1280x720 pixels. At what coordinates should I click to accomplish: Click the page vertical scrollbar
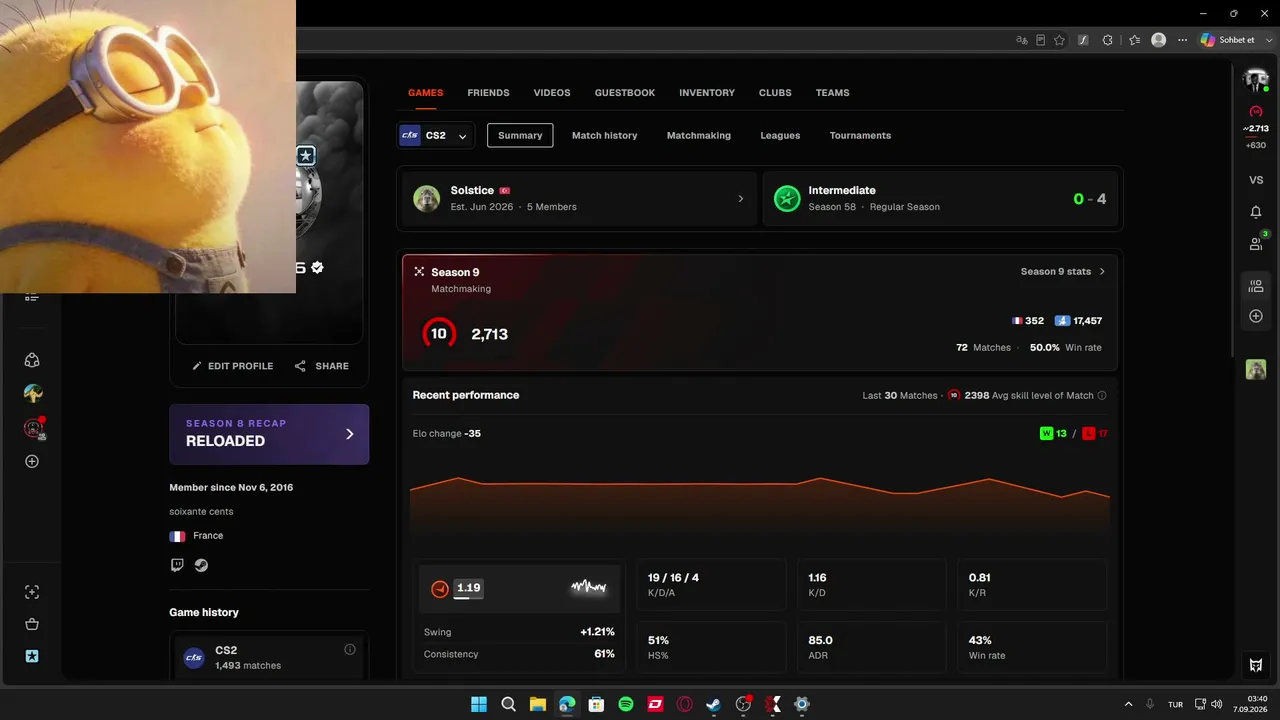pyautogui.click(x=1234, y=210)
